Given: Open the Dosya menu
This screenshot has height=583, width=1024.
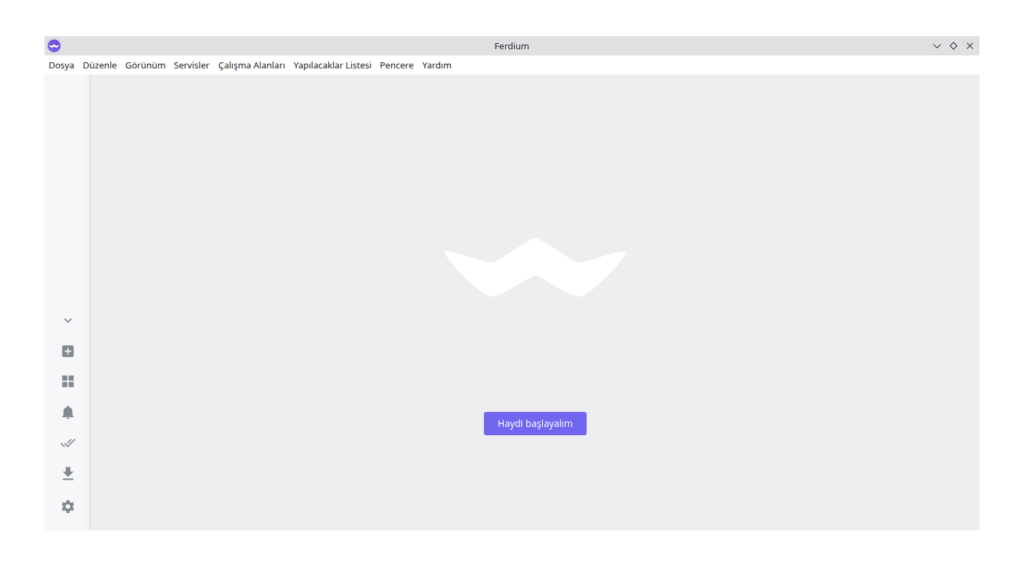Looking at the screenshot, I should coord(61,65).
